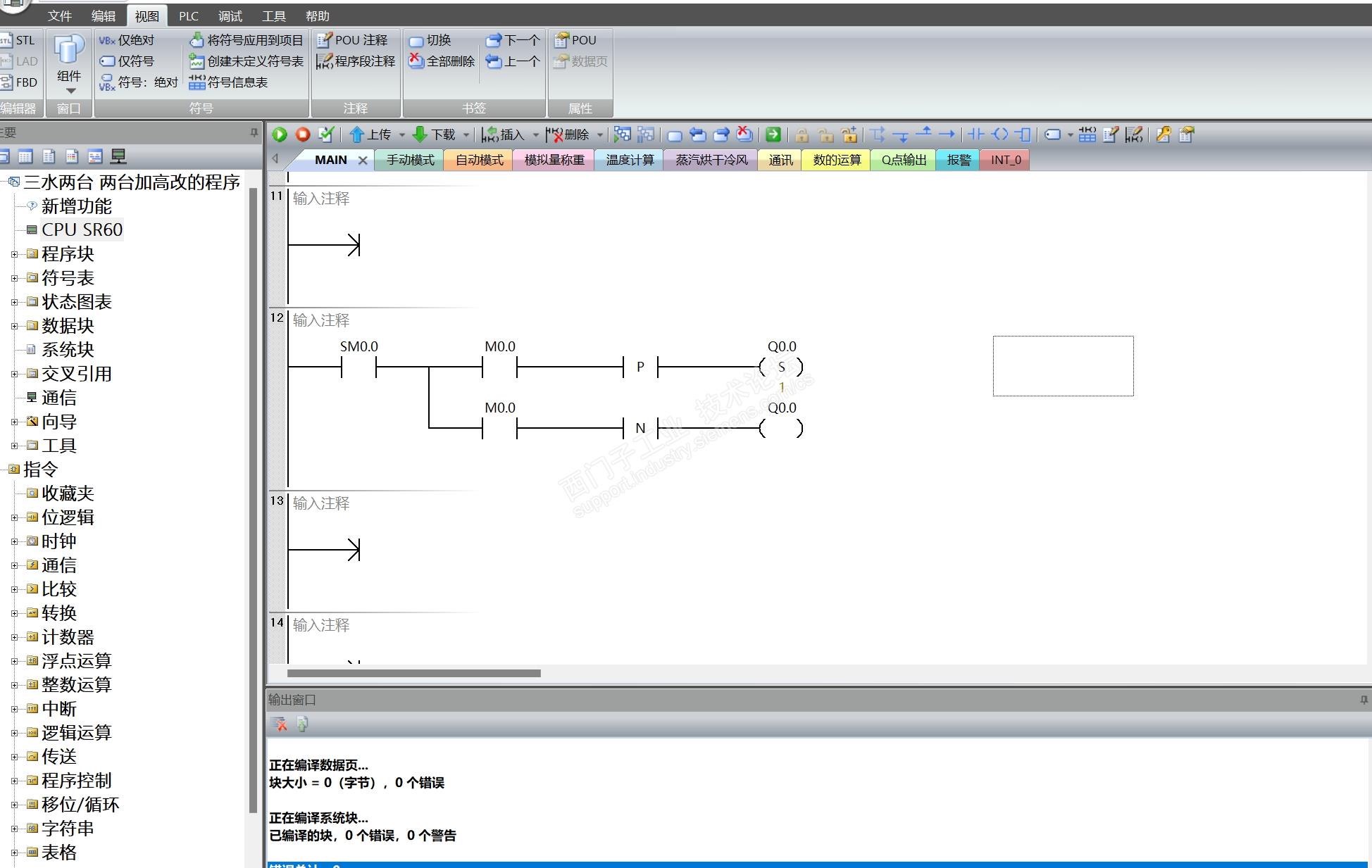Click the green Run PLC icon
The width and height of the screenshot is (1372, 868).
[280, 134]
